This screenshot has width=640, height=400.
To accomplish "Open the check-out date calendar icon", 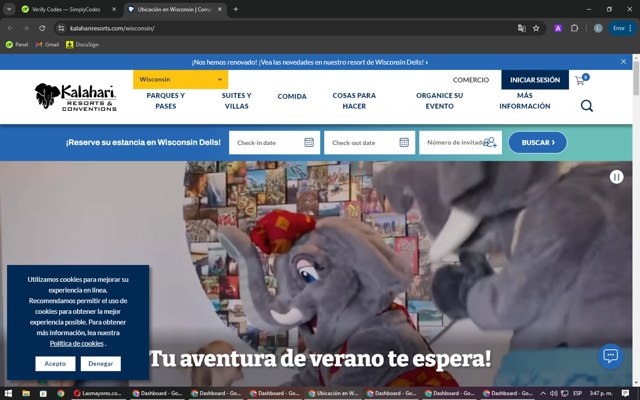I will [x=404, y=142].
